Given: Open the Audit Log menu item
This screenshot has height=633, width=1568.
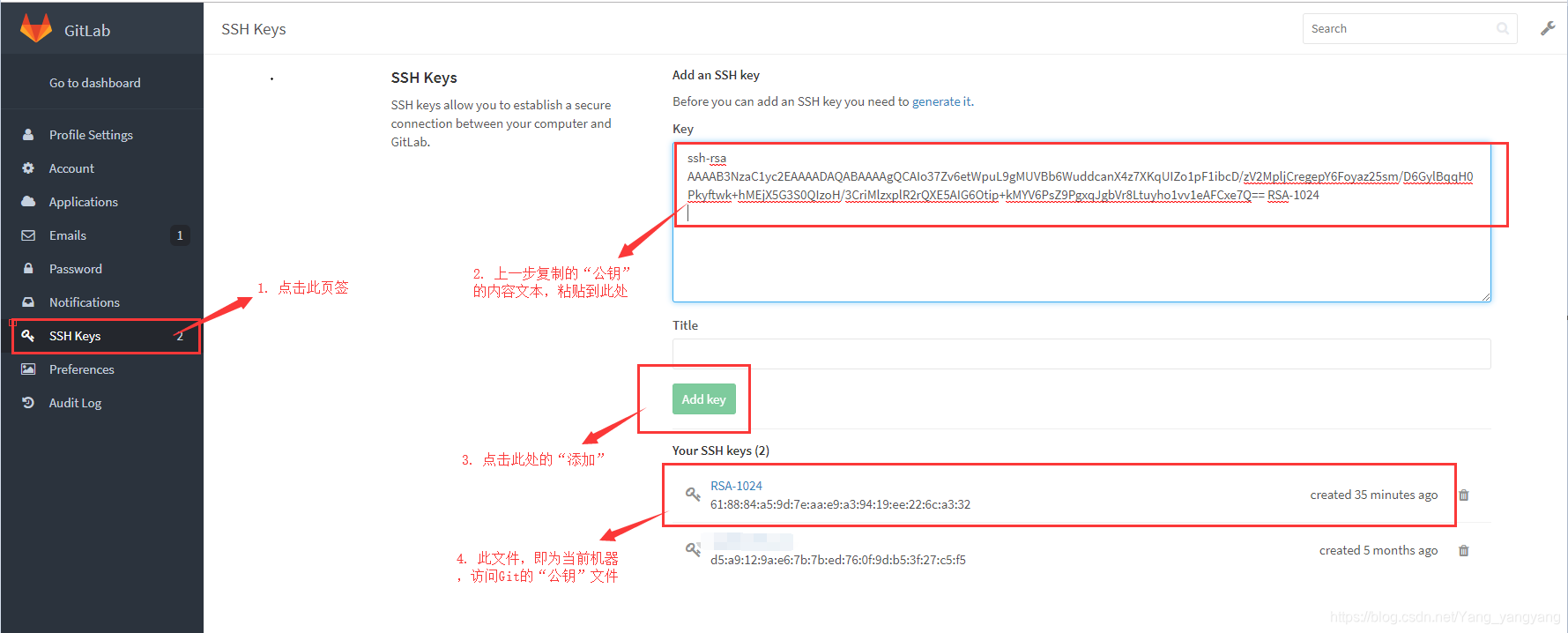Looking at the screenshot, I should (x=76, y=403).
